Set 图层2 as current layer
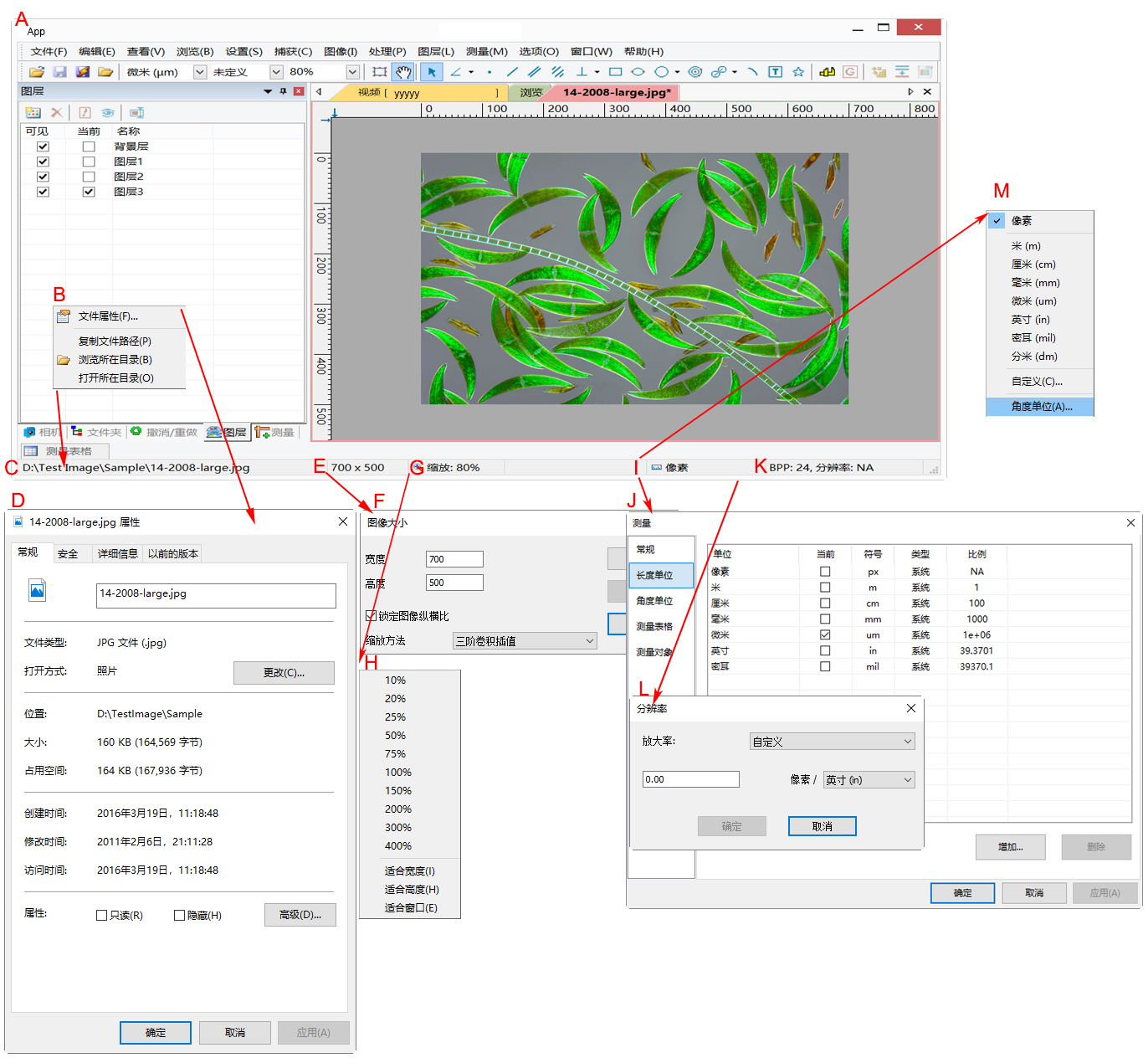The height and width of the screenshot is (1063, 1148). coord(89,177)
